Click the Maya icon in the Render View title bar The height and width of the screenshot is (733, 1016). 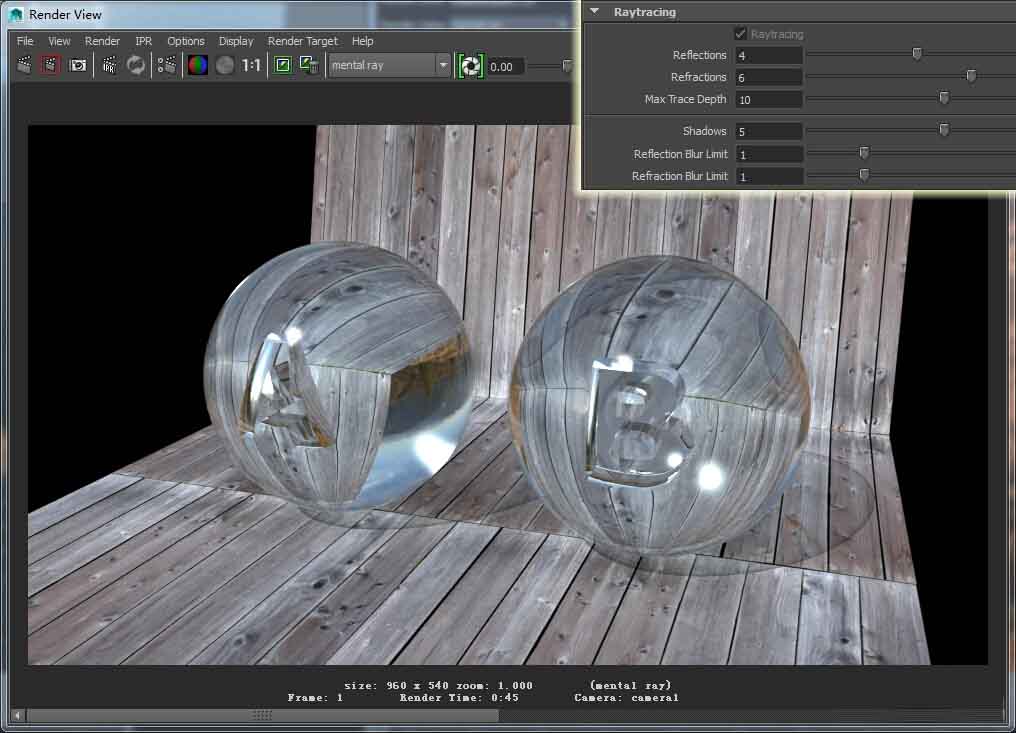coord(16,14)
